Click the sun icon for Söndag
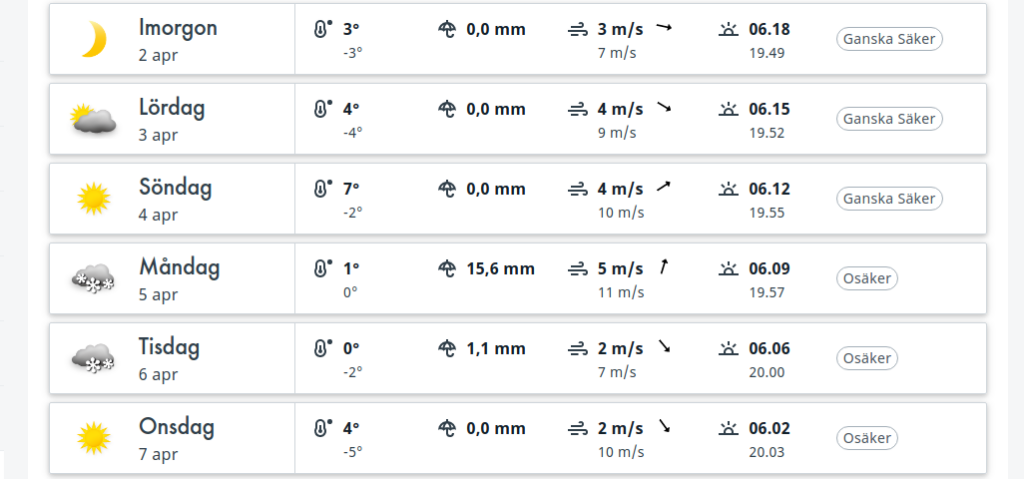 93,199
